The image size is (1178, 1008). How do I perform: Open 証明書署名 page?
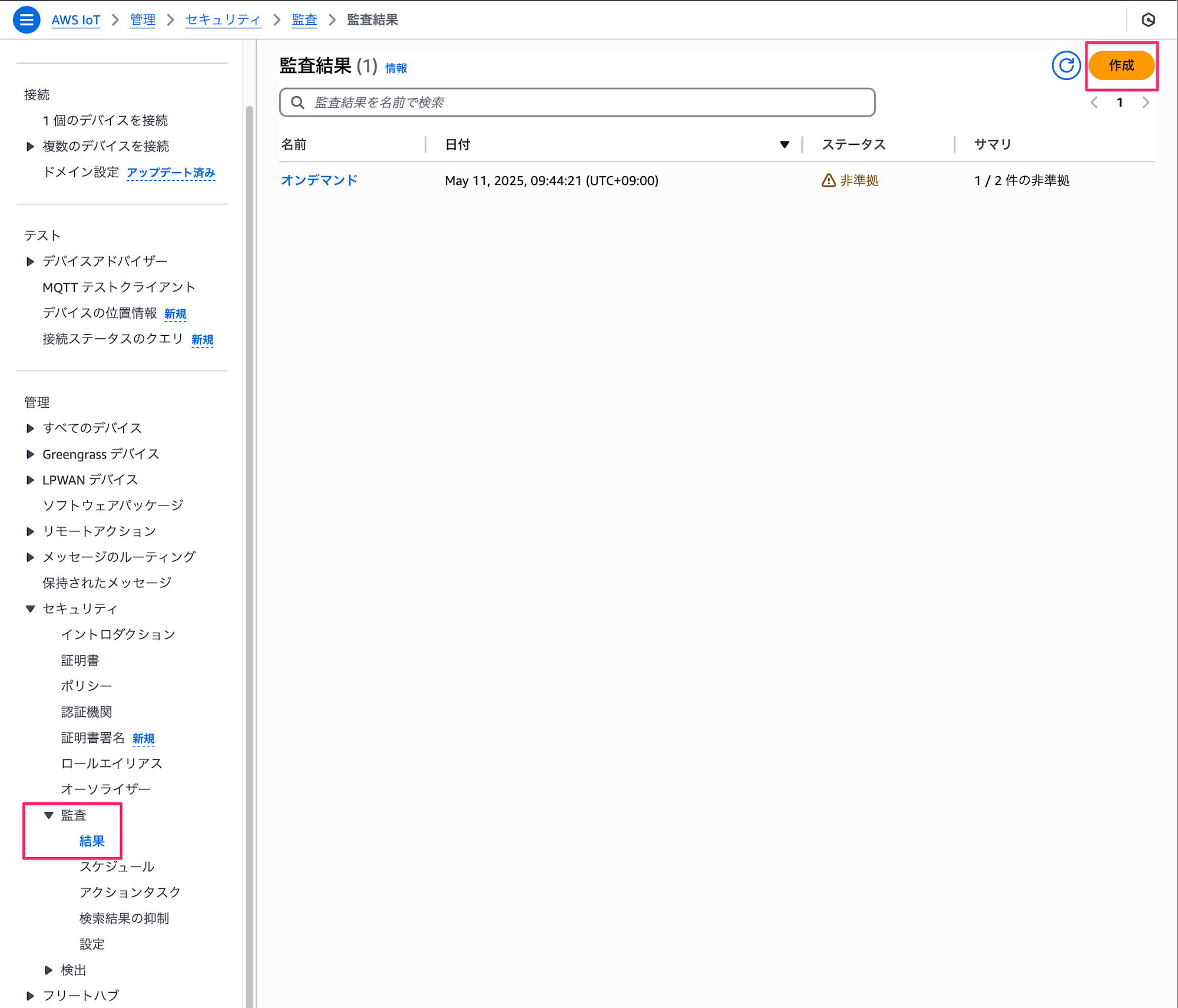[93, 738]
